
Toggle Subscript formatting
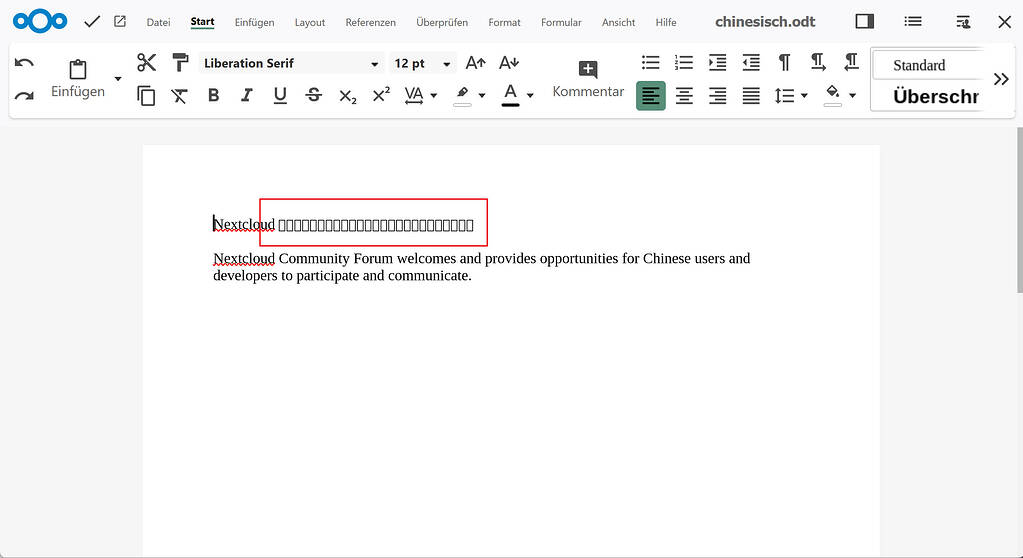(348, 97)
